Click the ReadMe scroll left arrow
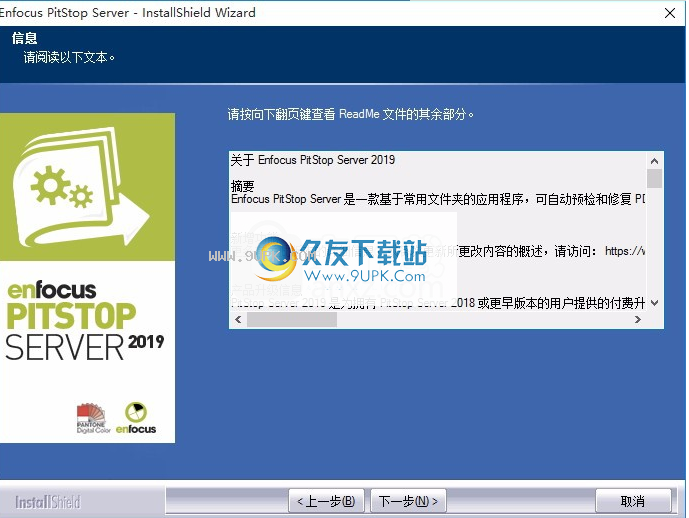 click(238, 319)
